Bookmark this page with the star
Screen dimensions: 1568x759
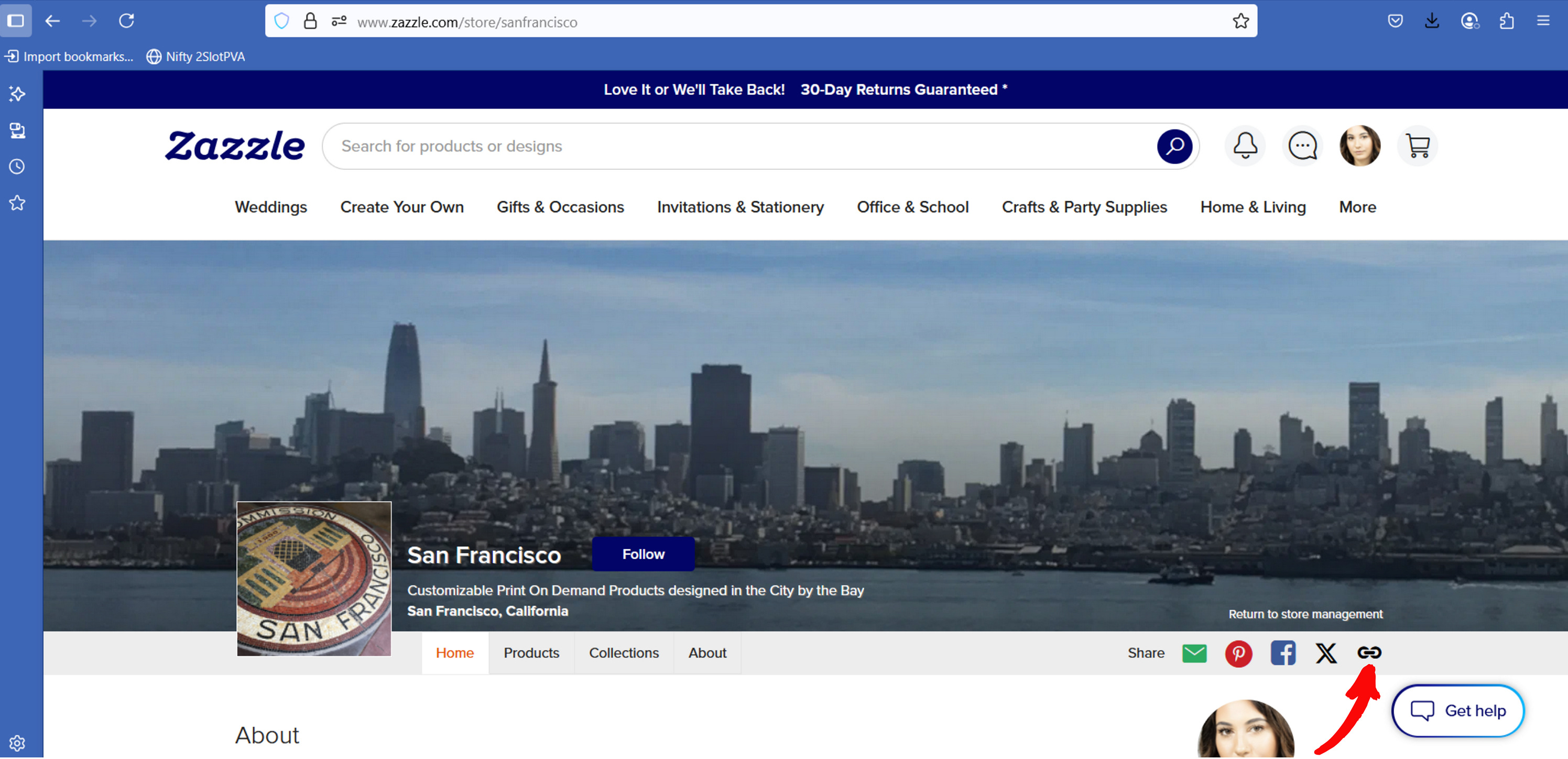(1240, 21)
